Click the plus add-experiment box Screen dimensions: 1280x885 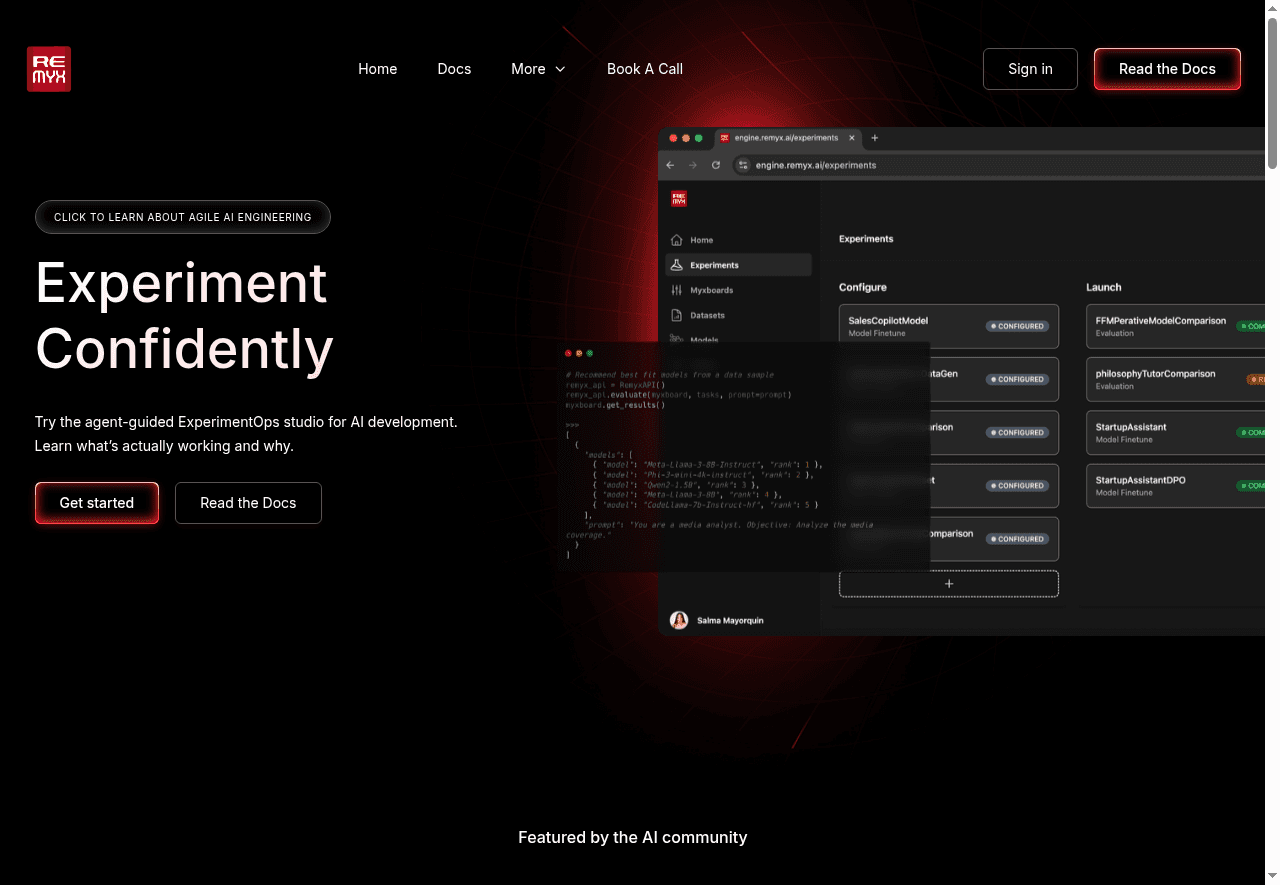(948, 584)
